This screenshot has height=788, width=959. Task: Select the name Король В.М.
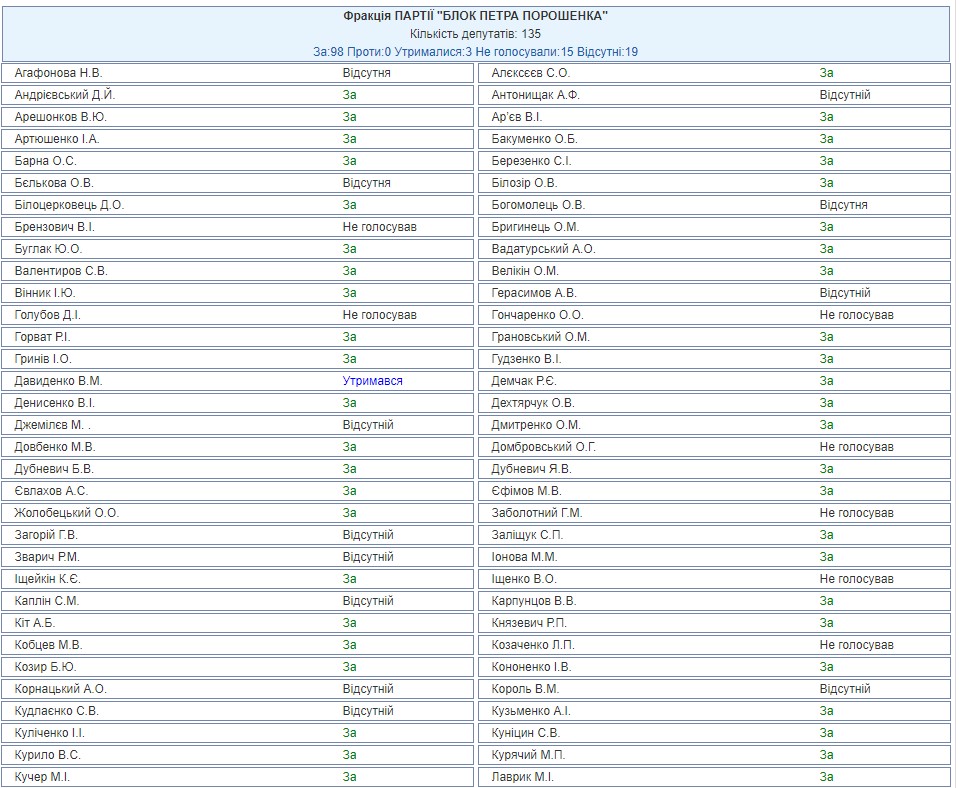coord(525,689)
